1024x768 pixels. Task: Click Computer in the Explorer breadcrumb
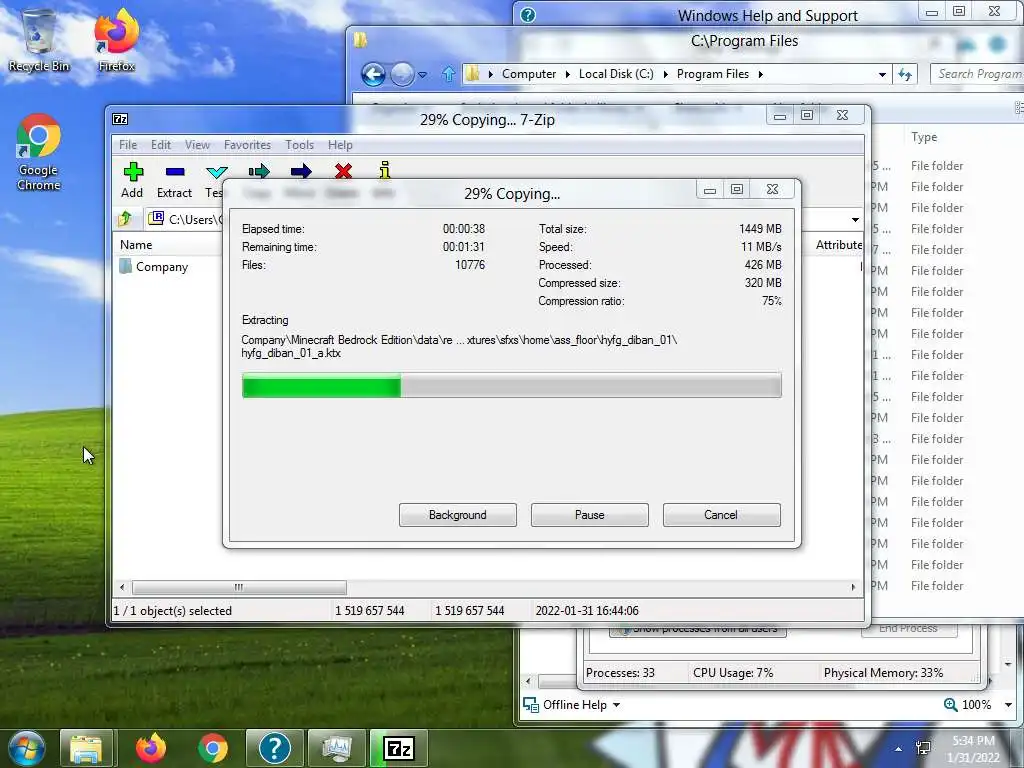point(529,74)
